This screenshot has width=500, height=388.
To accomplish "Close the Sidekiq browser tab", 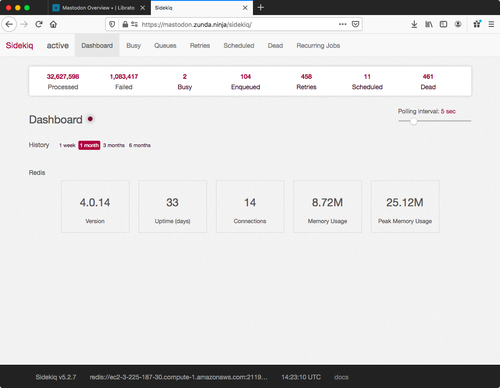I will pos(245,8).
